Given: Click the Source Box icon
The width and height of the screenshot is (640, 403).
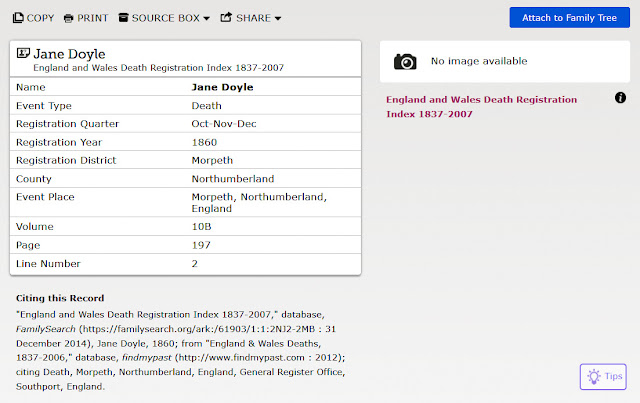Looking at the screenshot, I should coord(123,18).
